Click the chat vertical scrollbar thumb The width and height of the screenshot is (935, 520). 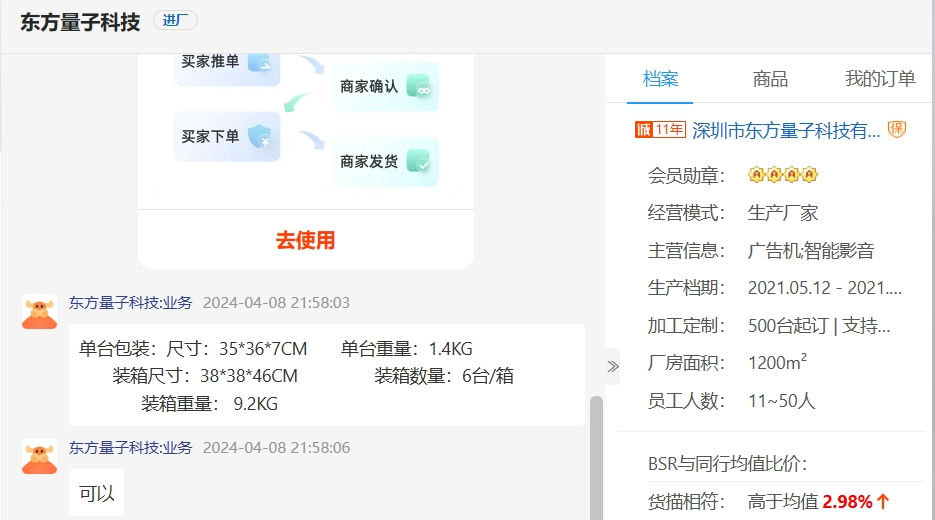(596, 457)
